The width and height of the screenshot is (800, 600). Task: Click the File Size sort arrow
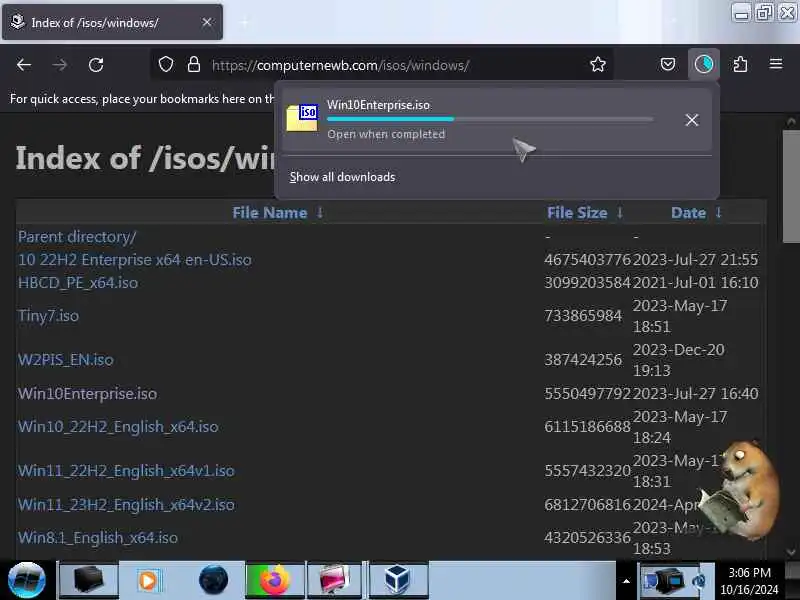click(619, 212)
